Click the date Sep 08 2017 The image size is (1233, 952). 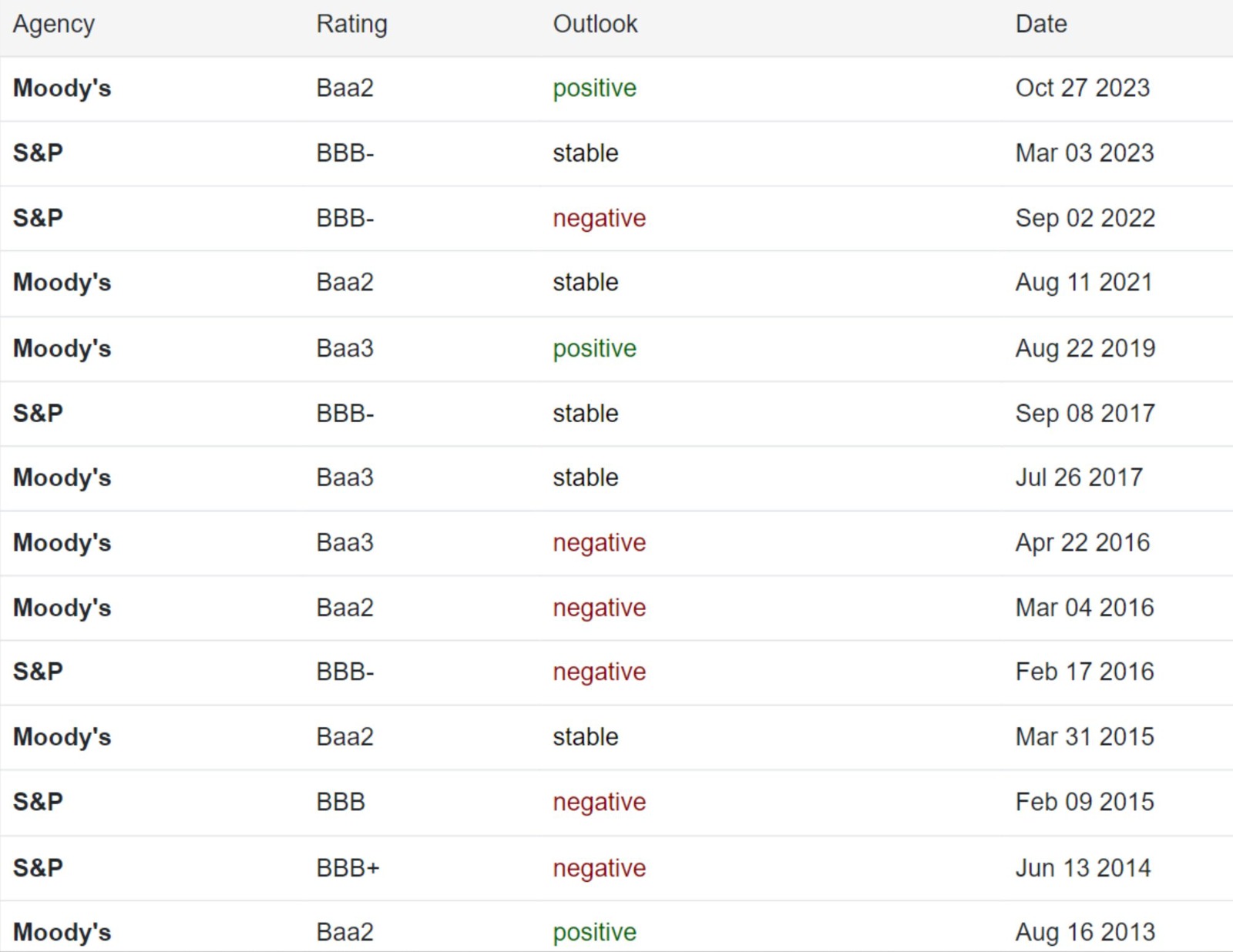pyautogui.click(x=1085, y=414)
